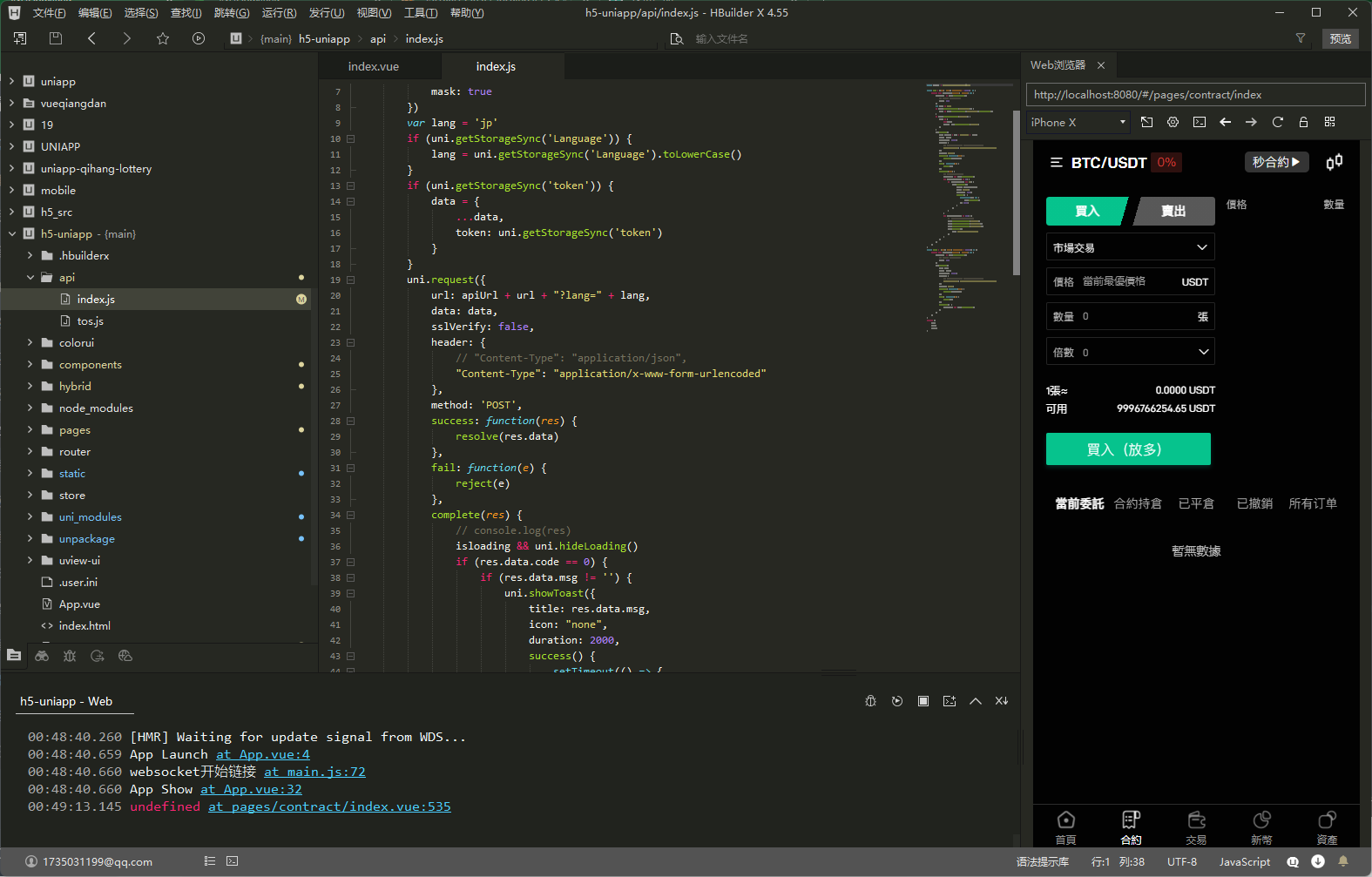The height and width of the screenshot is (877, 1372).
Task: Open the browser settings gear icon
Action: pos(1173,122)
